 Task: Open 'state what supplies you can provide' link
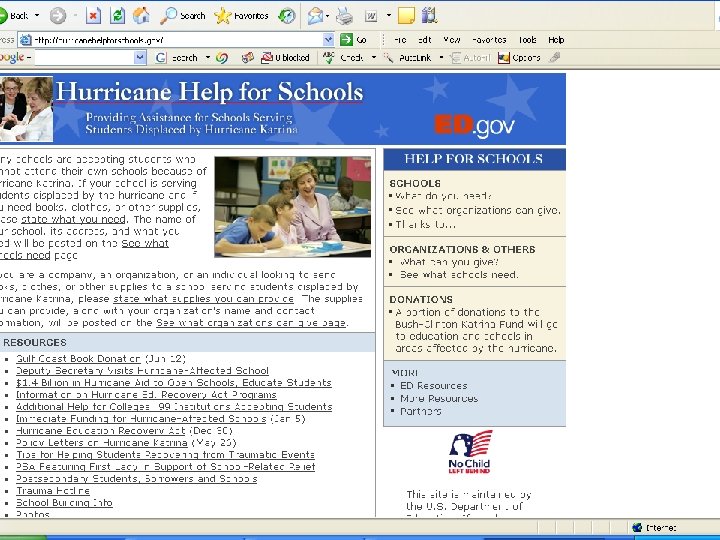click(x=203, y=299)
